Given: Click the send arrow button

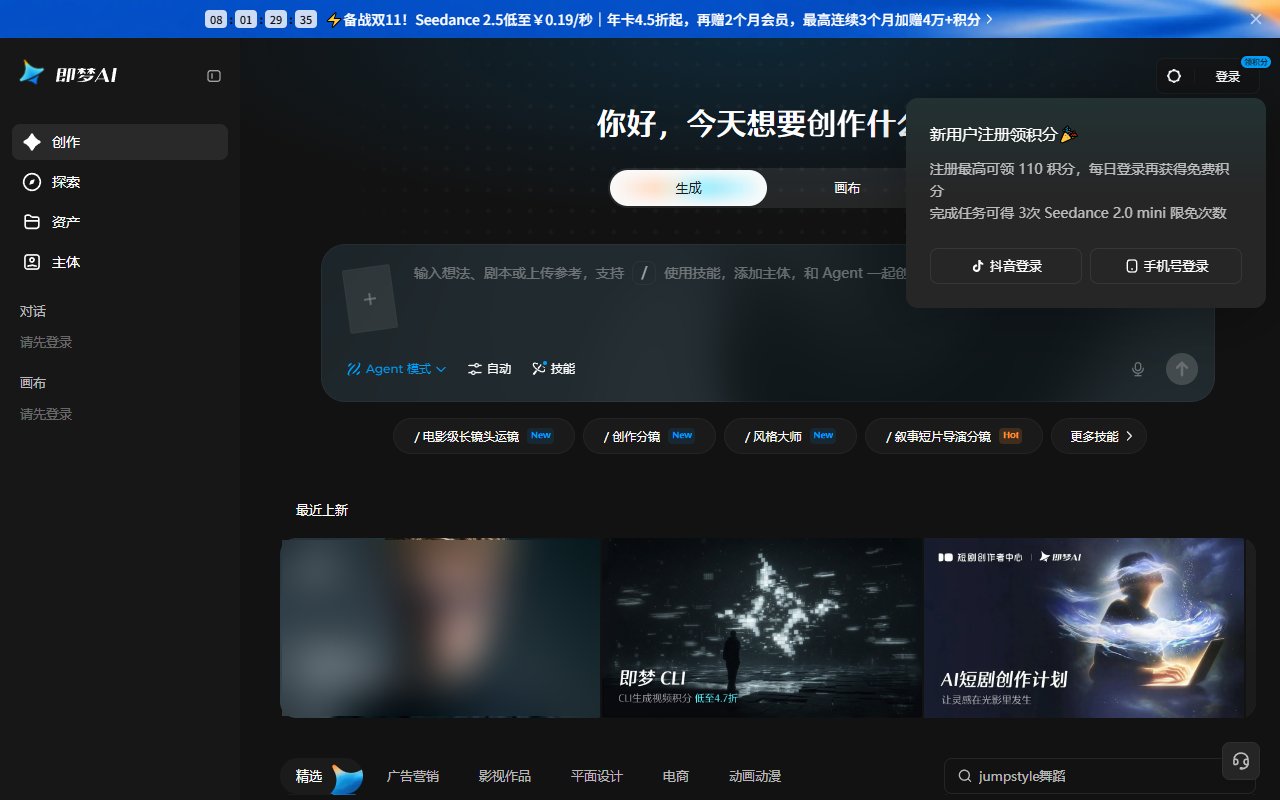Looking at the screenshot, I should [x=1182, y=369].
